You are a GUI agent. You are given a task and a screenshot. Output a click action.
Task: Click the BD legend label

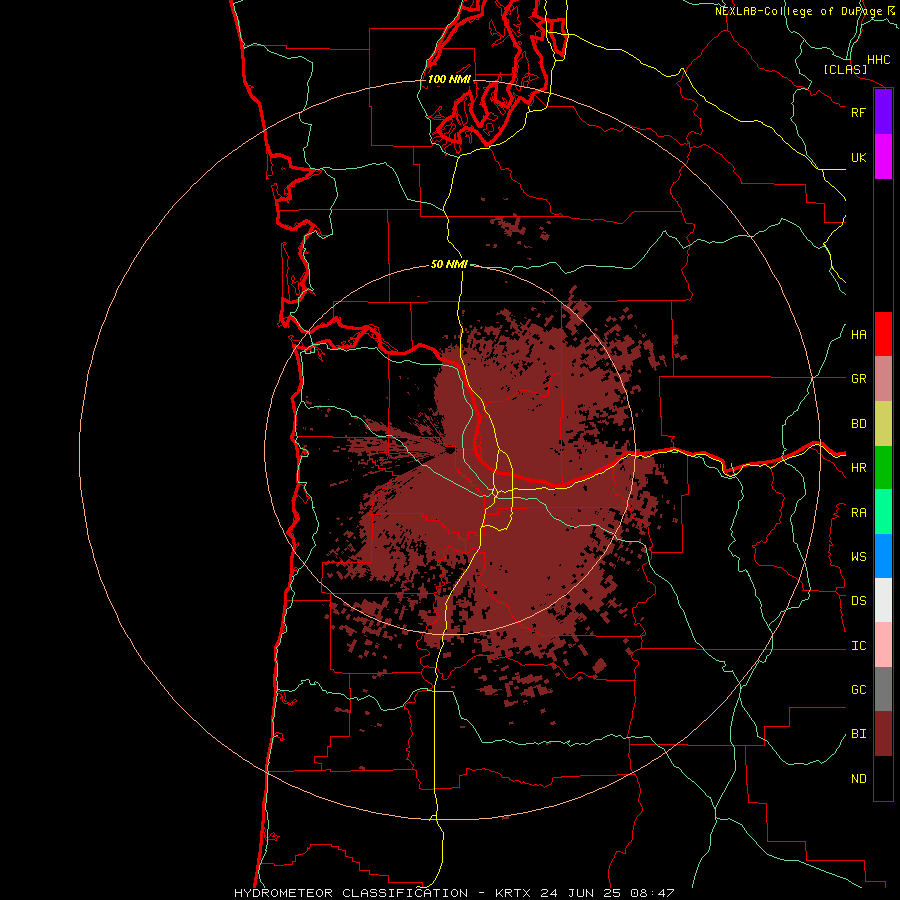(x=858, y=424)
